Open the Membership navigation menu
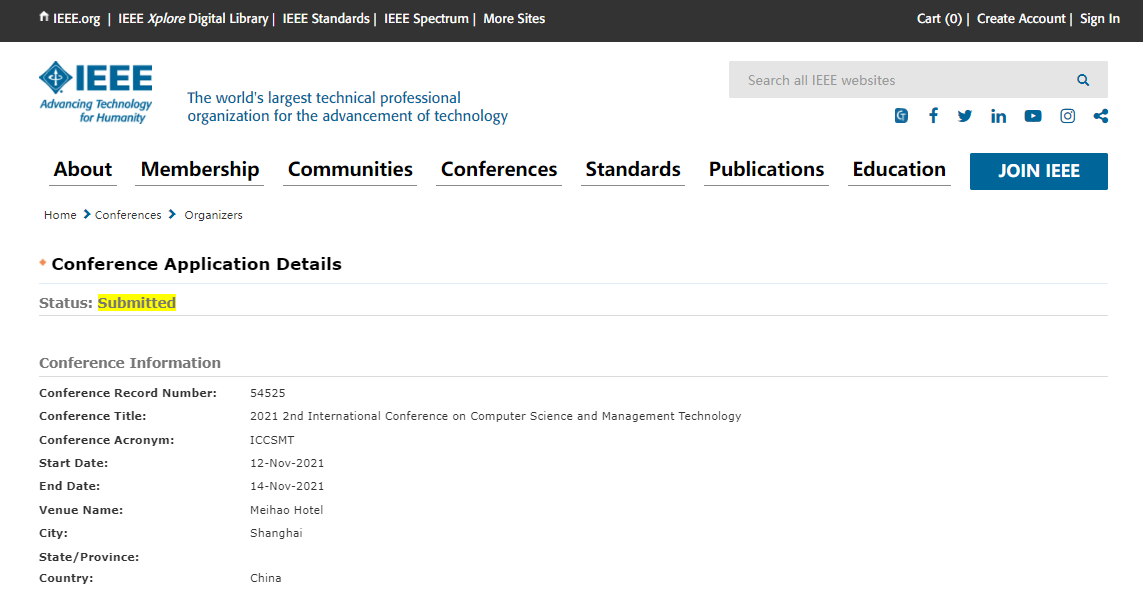The height and width of the screenshot is (612, 1143). (200, 169)
